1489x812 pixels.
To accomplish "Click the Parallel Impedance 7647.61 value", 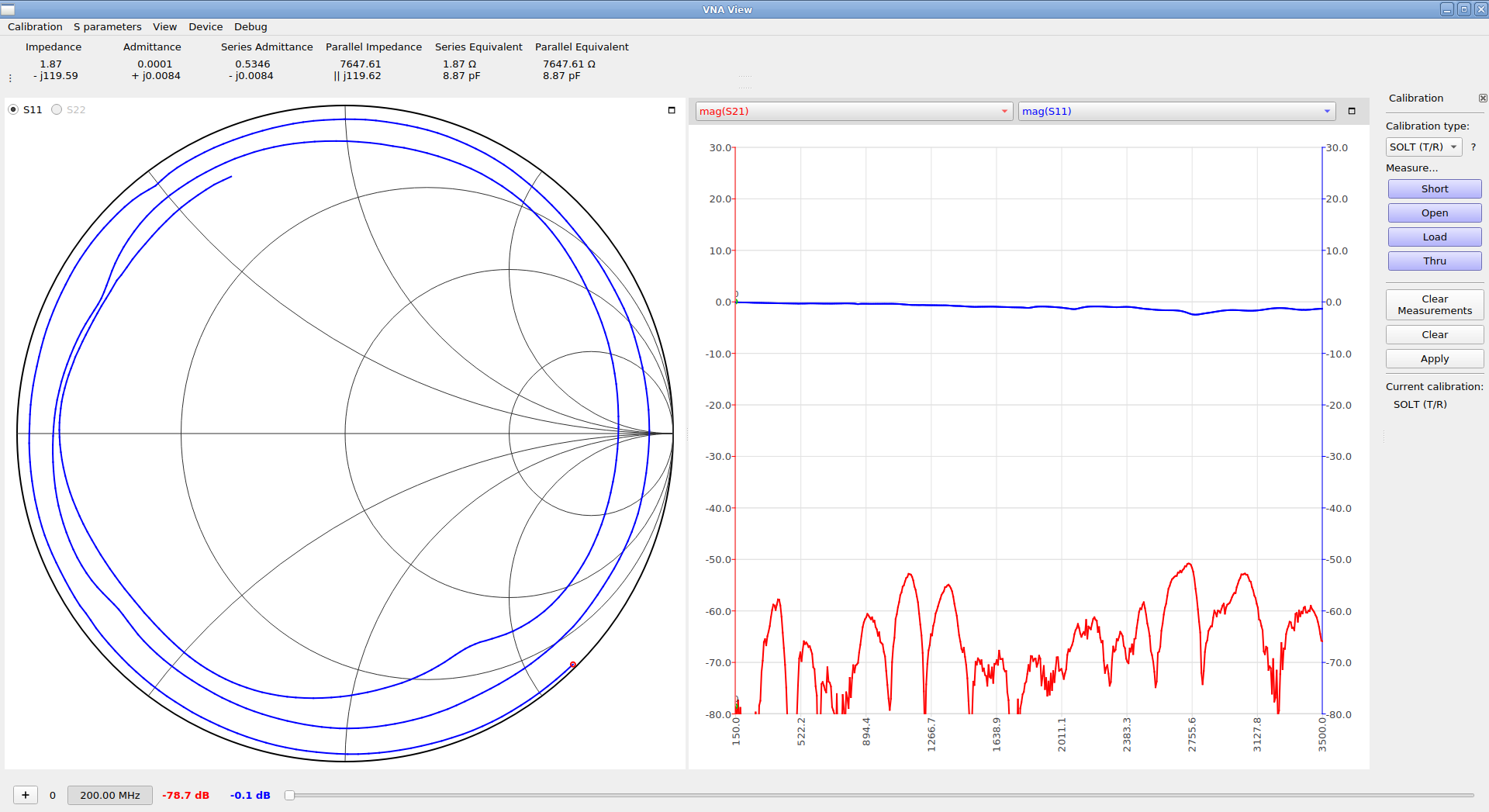I will click(360, 64).
